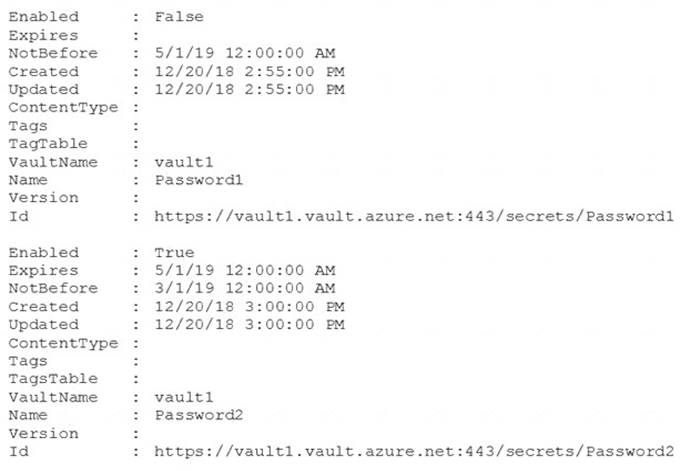Select the NotBefore value 3/1/19 12:00:00 AM
The width and height of the screenshot is (691, 471).
(245, 289)
